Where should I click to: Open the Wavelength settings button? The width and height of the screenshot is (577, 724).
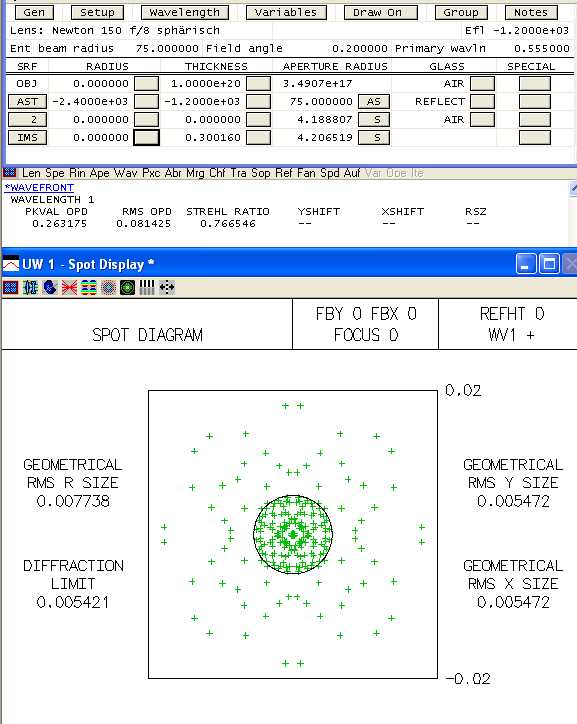[x=185, y=12]
